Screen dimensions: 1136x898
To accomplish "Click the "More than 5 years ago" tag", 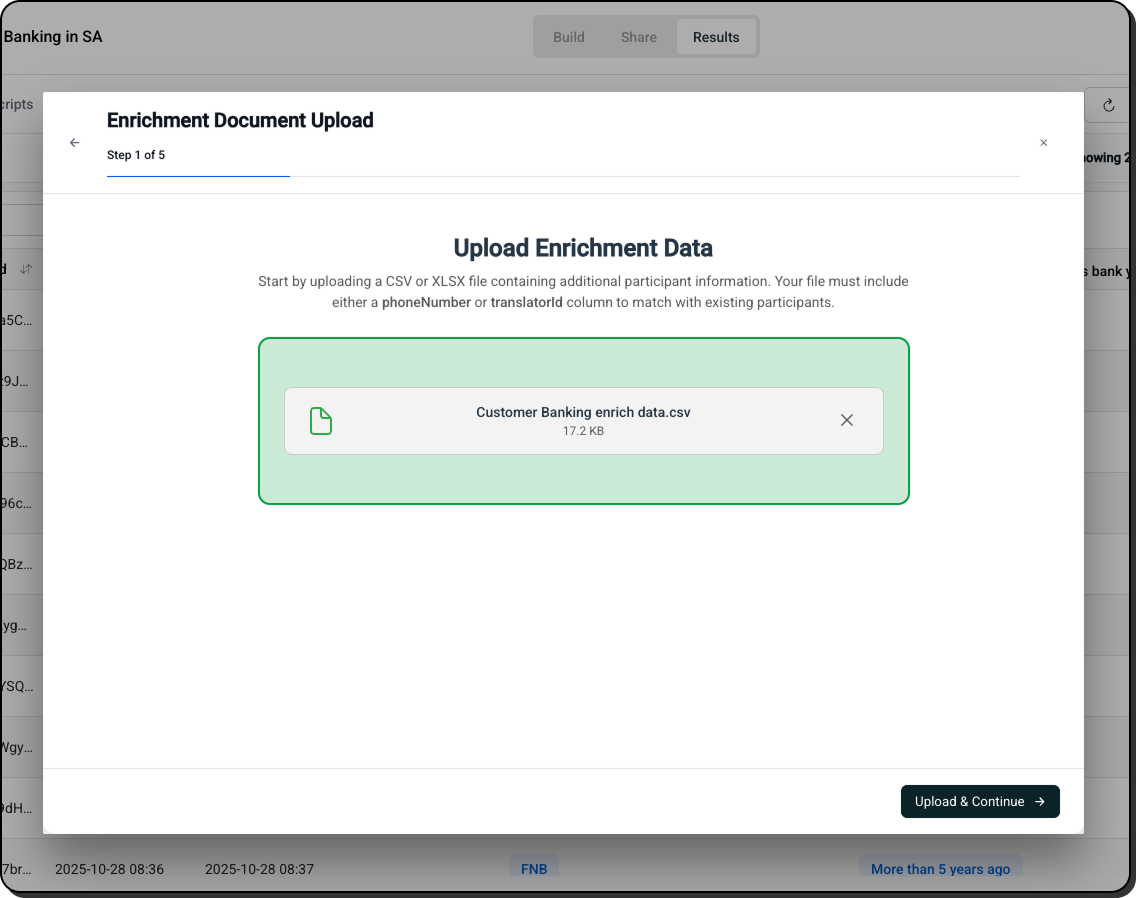I will [x=940, y=869].
